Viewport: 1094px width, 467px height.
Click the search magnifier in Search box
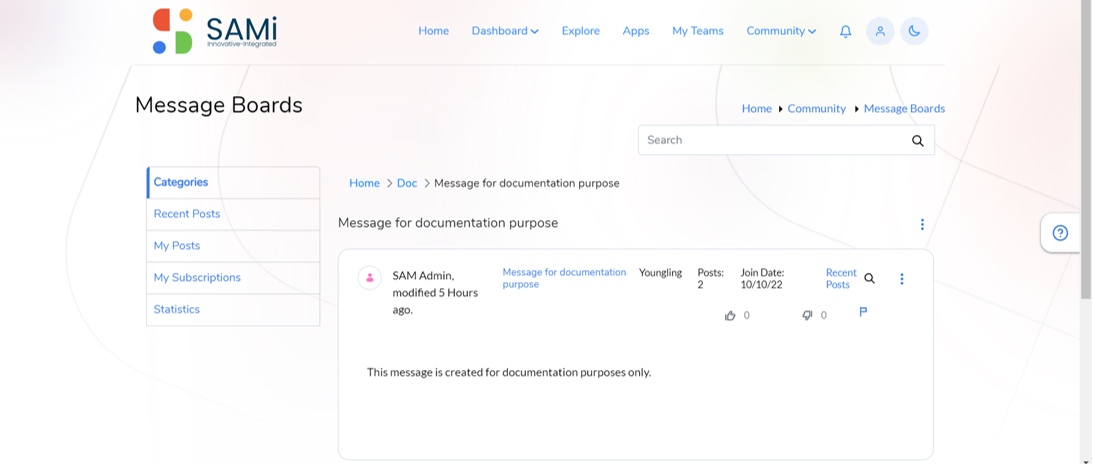pyautogui.click(x=917, y=141)
